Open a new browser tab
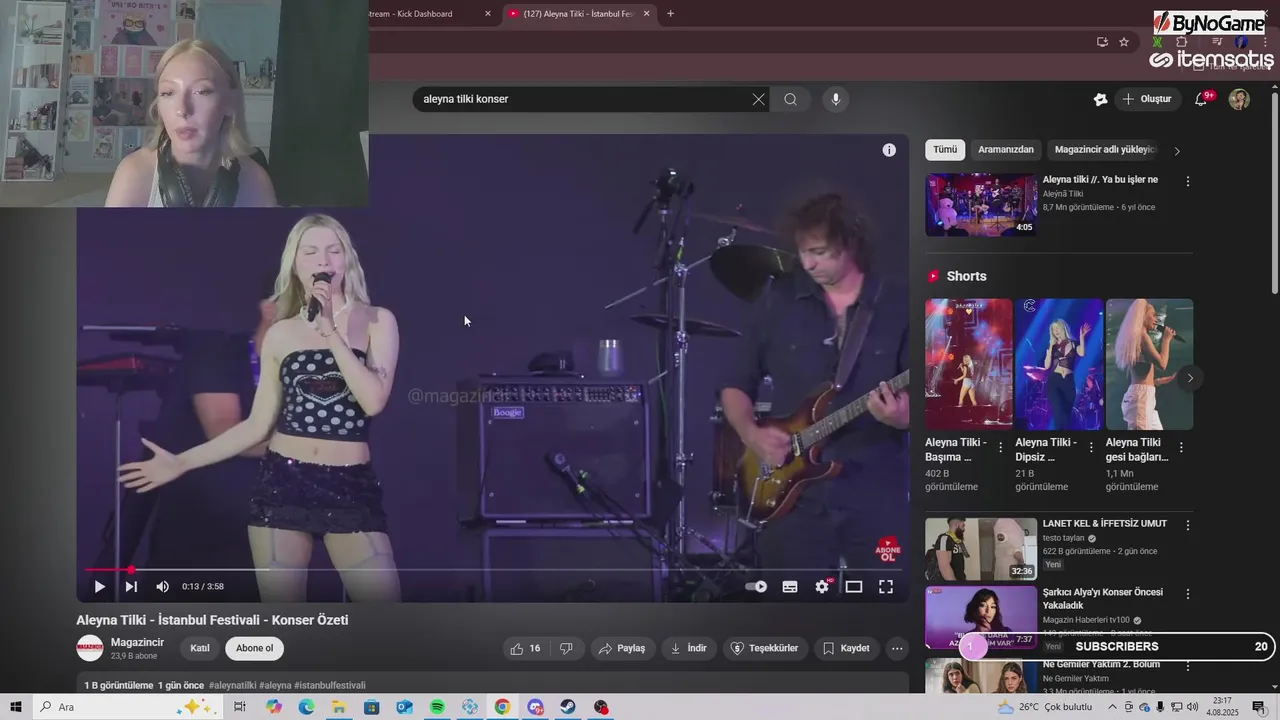 point(670,14)
